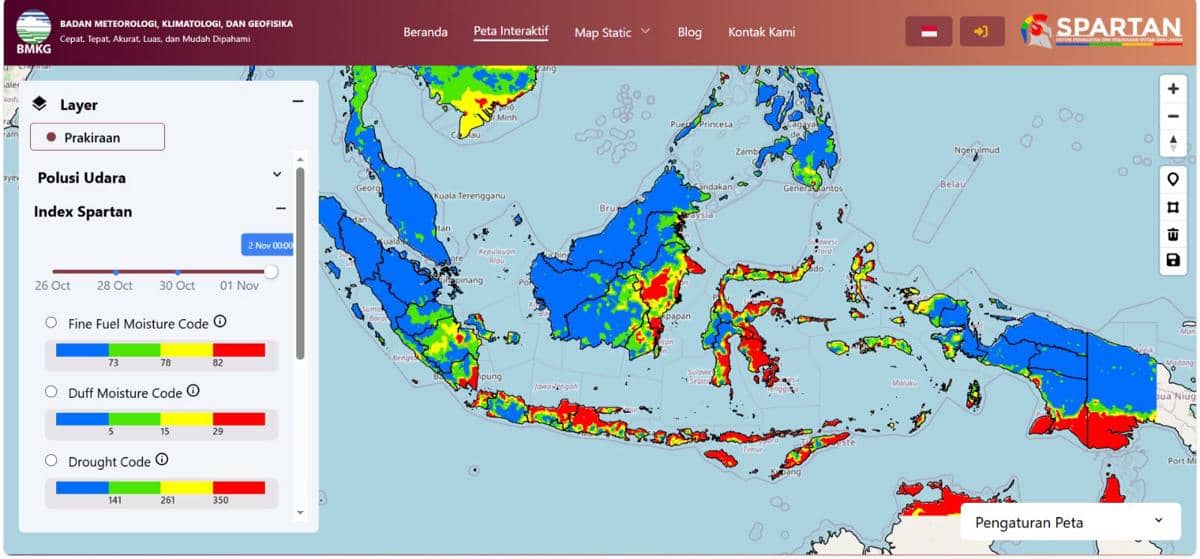Image resolution: width=1200 pixels, height=559 pixels.
Task: Click the SPARTAN logo
Action: [1102, 30]
